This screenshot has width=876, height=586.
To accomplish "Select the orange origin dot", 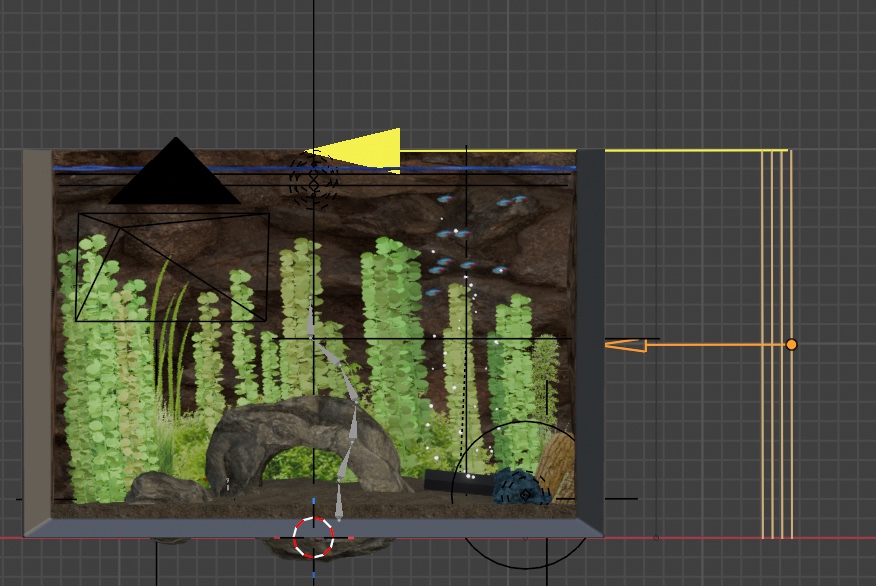I will point(791,345).
